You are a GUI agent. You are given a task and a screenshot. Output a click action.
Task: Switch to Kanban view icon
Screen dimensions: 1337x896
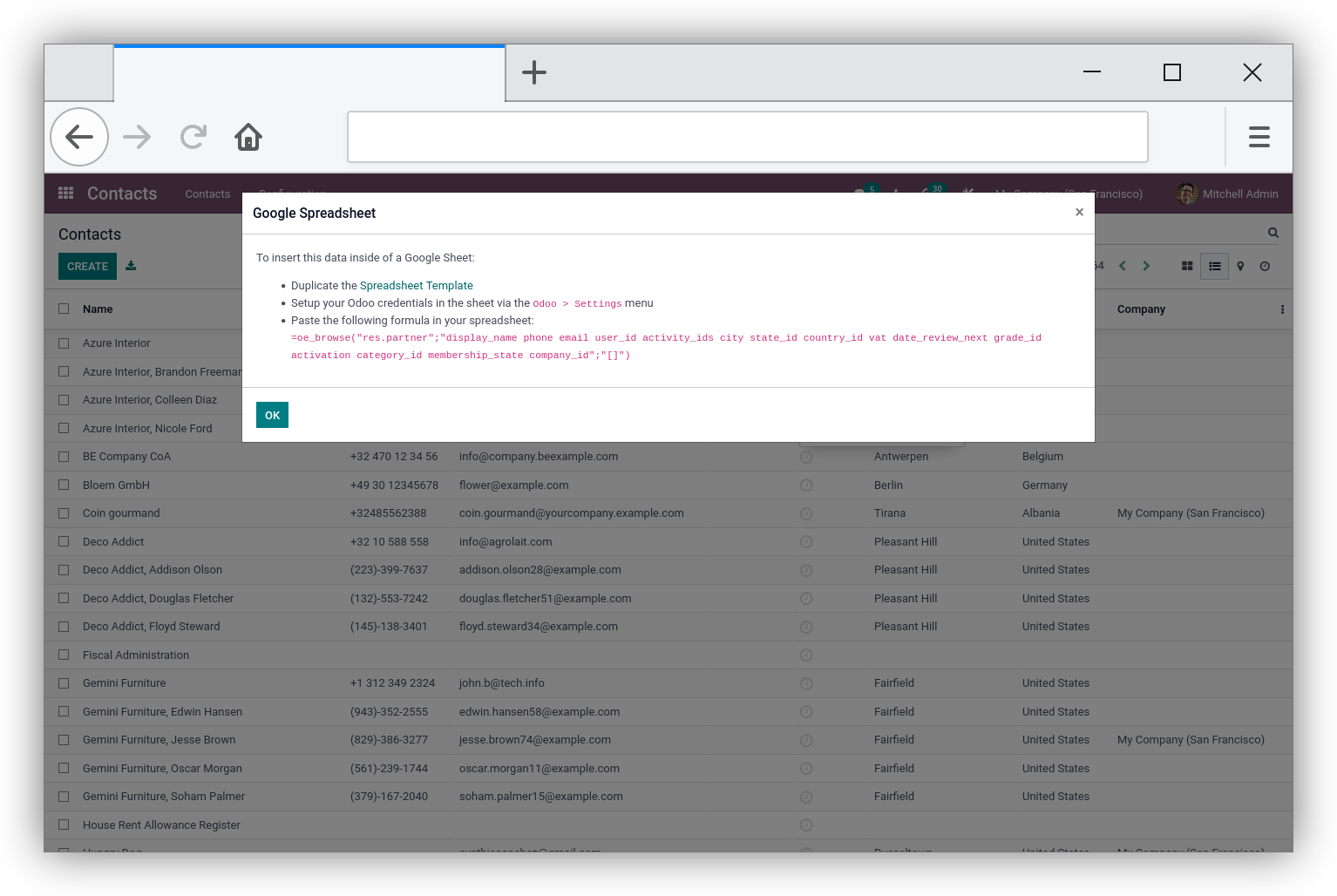click(1186, 266)
